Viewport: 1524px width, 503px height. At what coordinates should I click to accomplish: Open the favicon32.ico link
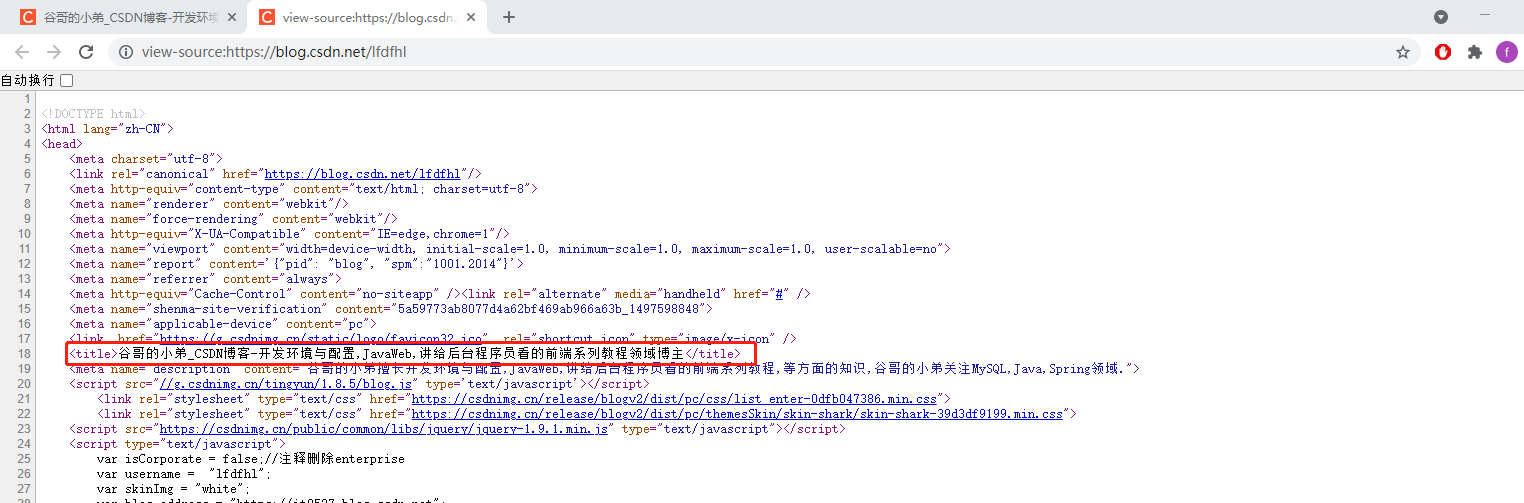tap(320, 339)
